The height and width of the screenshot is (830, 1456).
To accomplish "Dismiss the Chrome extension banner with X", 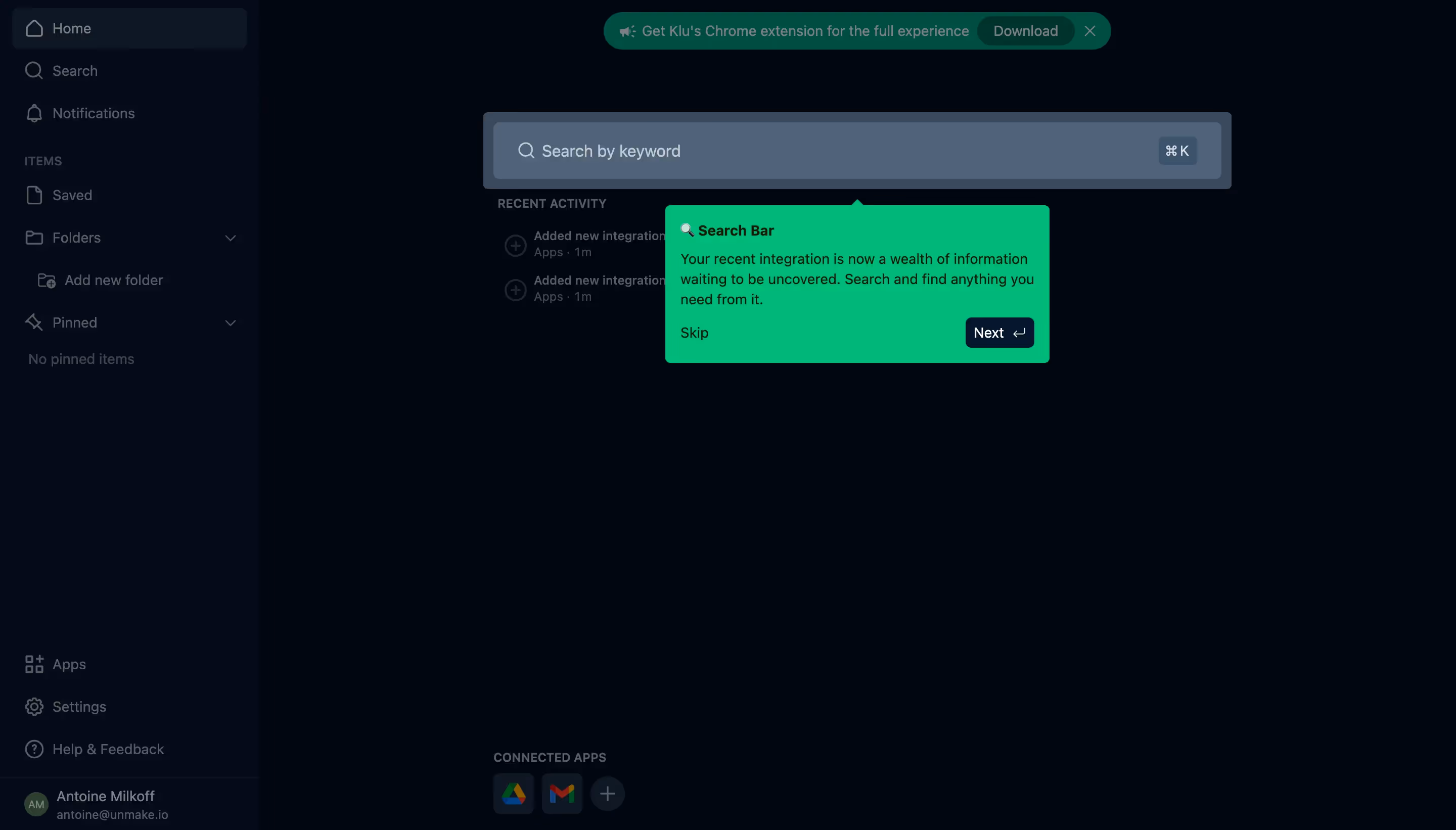I will click(x=1089, y=31).
